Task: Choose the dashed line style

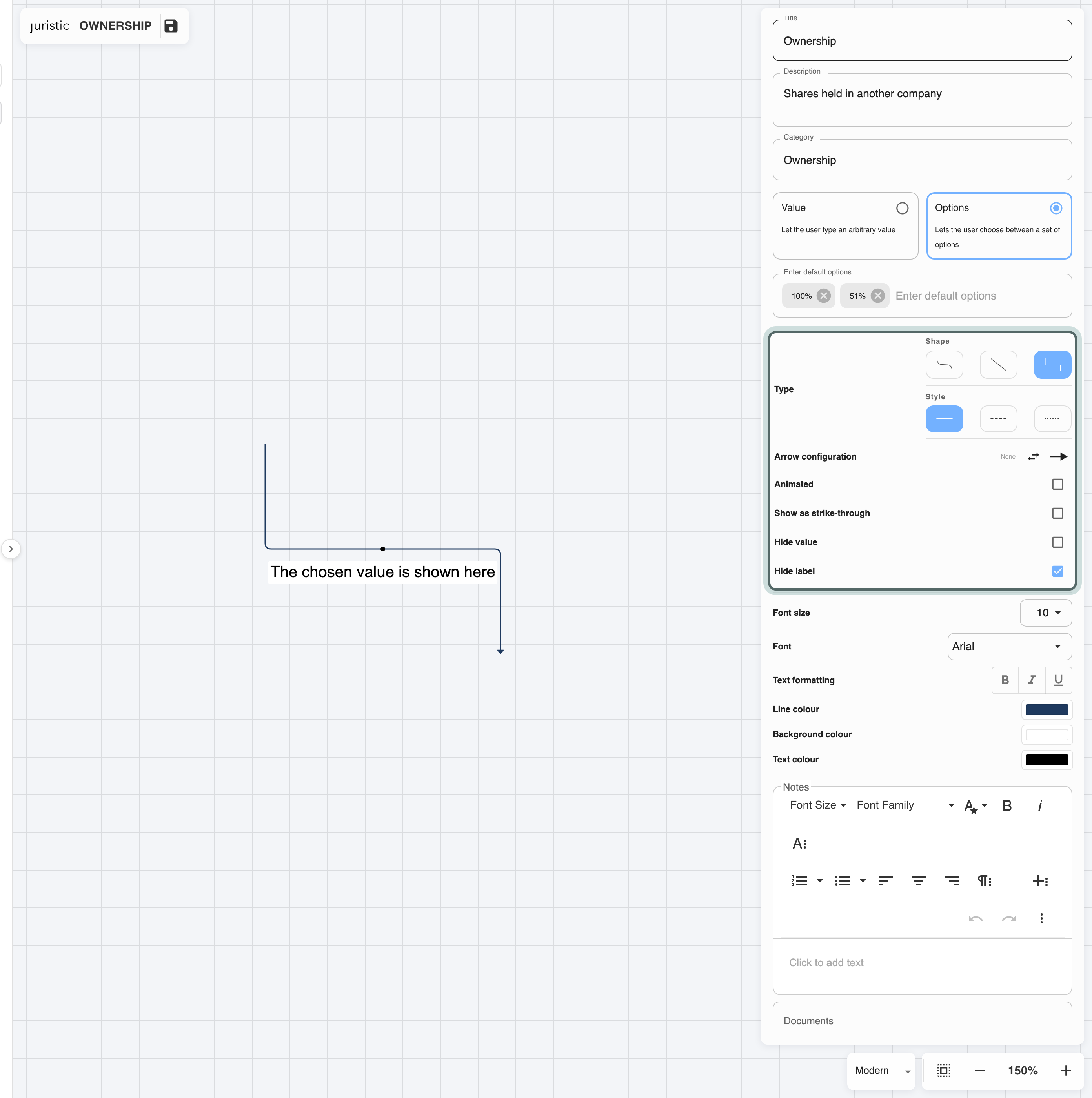Action: (x=998, y=419)
